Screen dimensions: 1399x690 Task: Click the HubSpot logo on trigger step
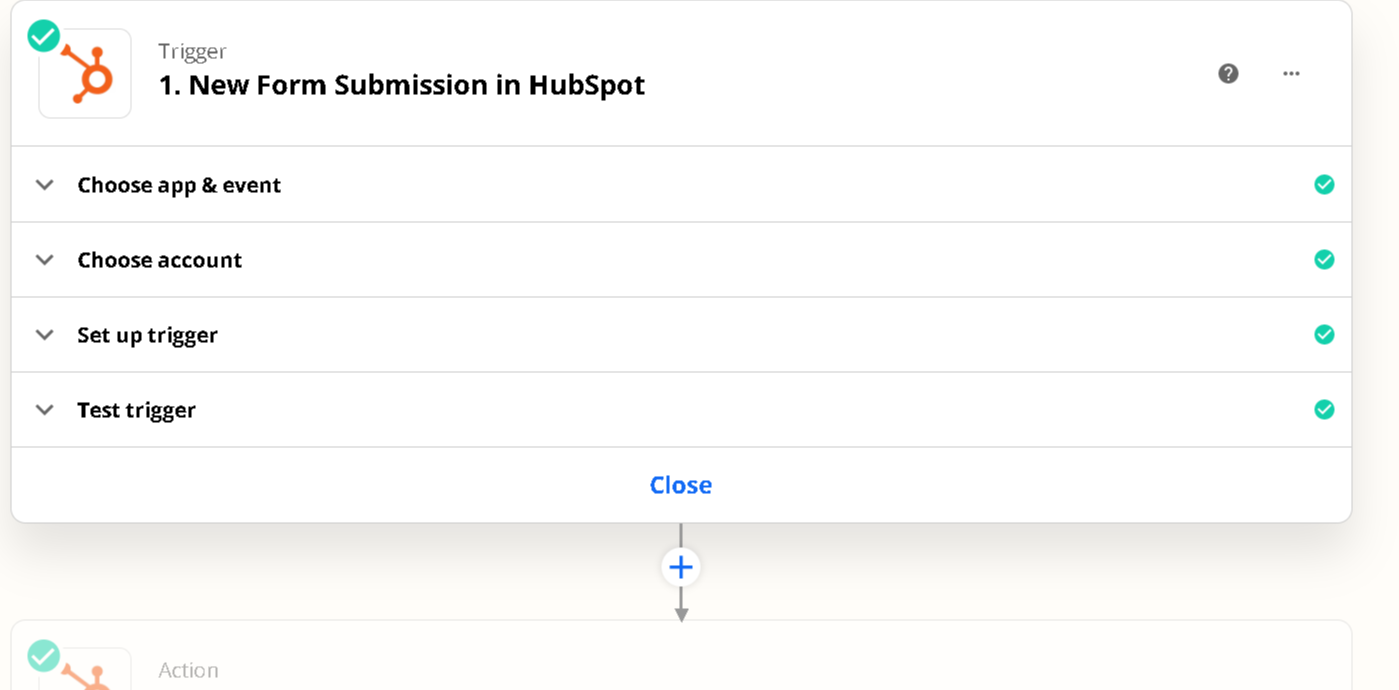click(86, 74)
